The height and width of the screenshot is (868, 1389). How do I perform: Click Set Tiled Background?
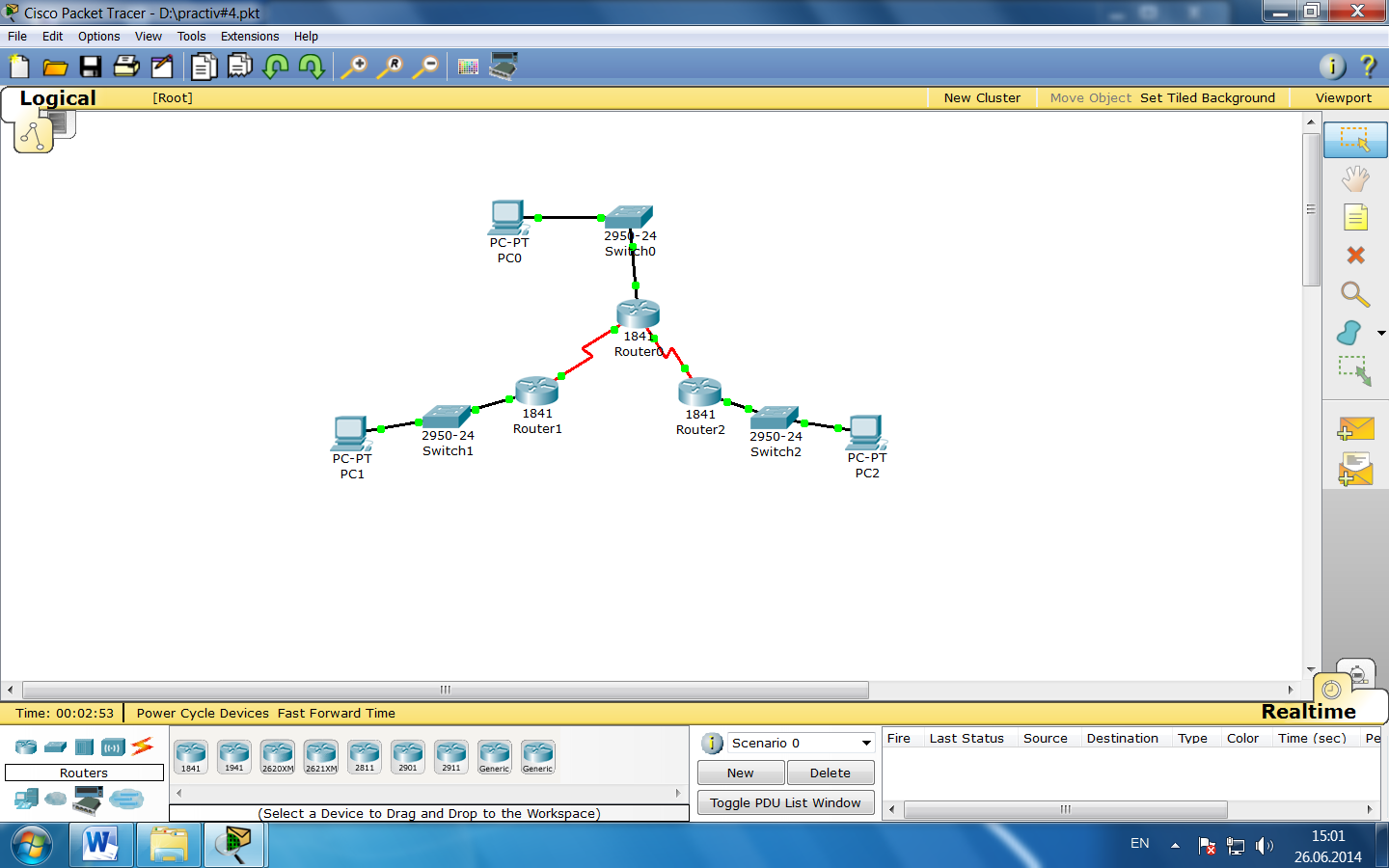tap(1208, 97)
